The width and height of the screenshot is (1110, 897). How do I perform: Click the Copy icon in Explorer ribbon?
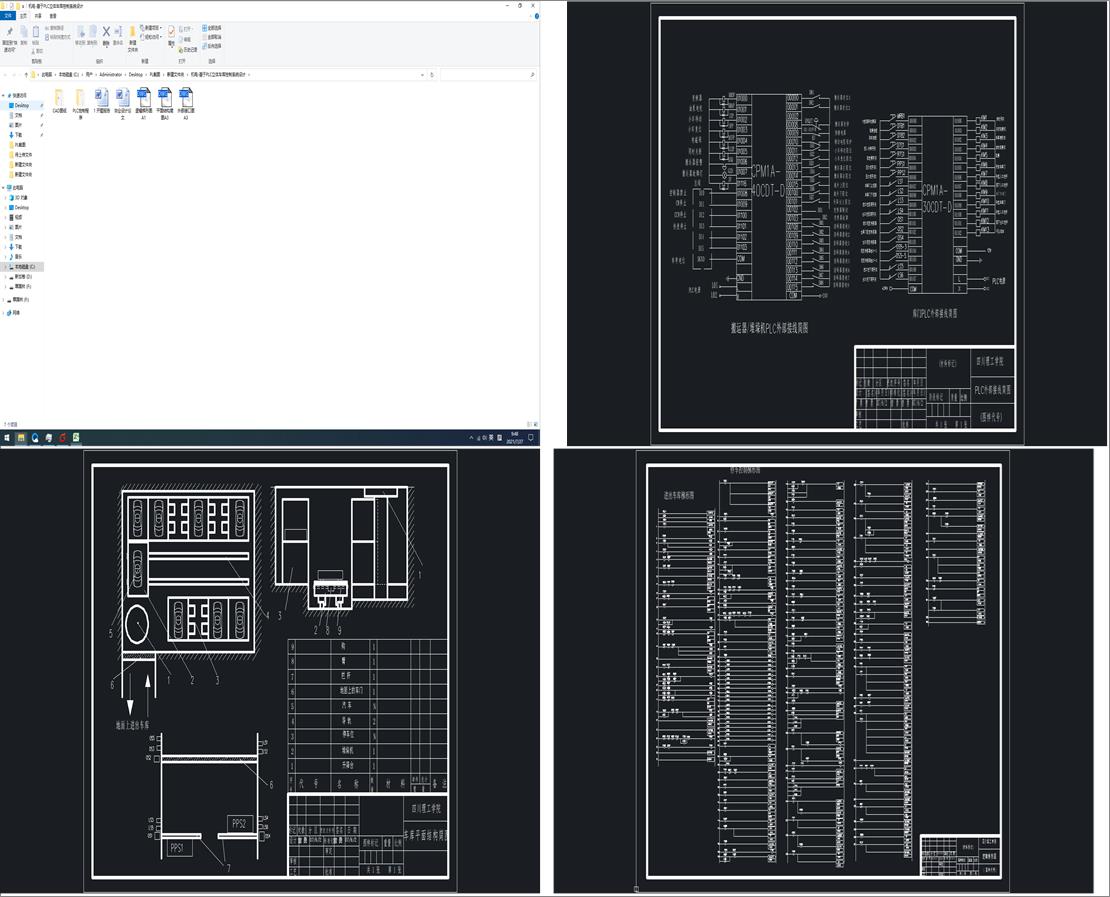tap(23, 33)
